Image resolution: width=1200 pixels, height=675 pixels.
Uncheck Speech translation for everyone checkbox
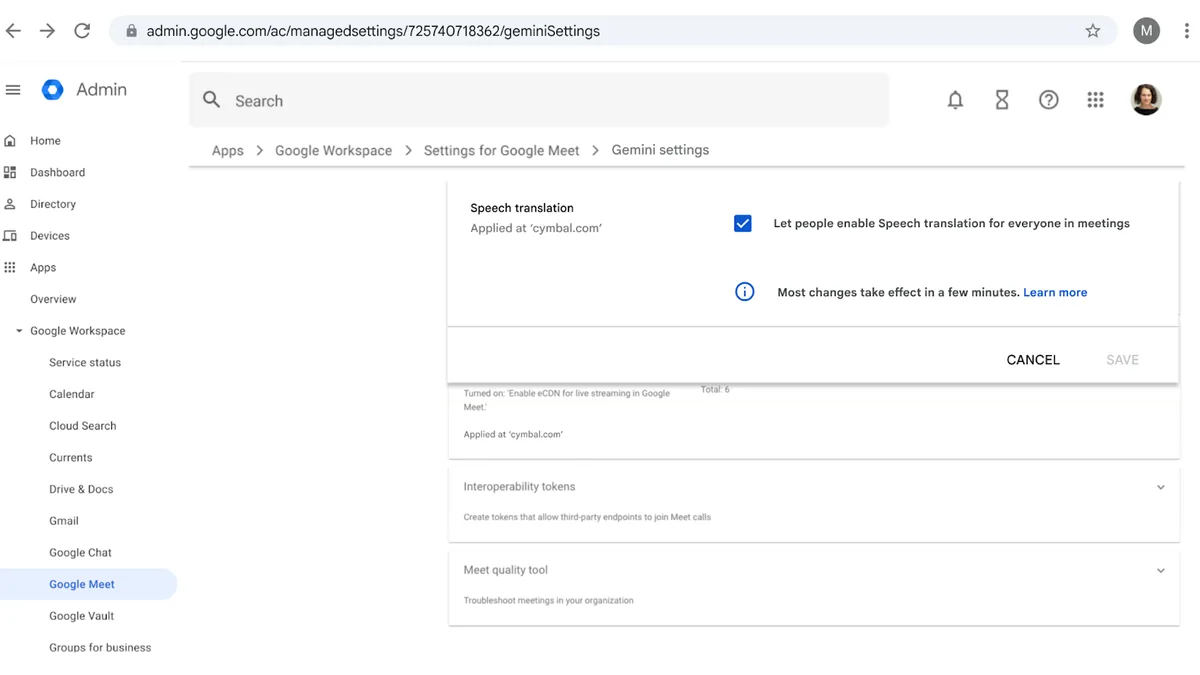pyautogui.click(x=742, y=223)
